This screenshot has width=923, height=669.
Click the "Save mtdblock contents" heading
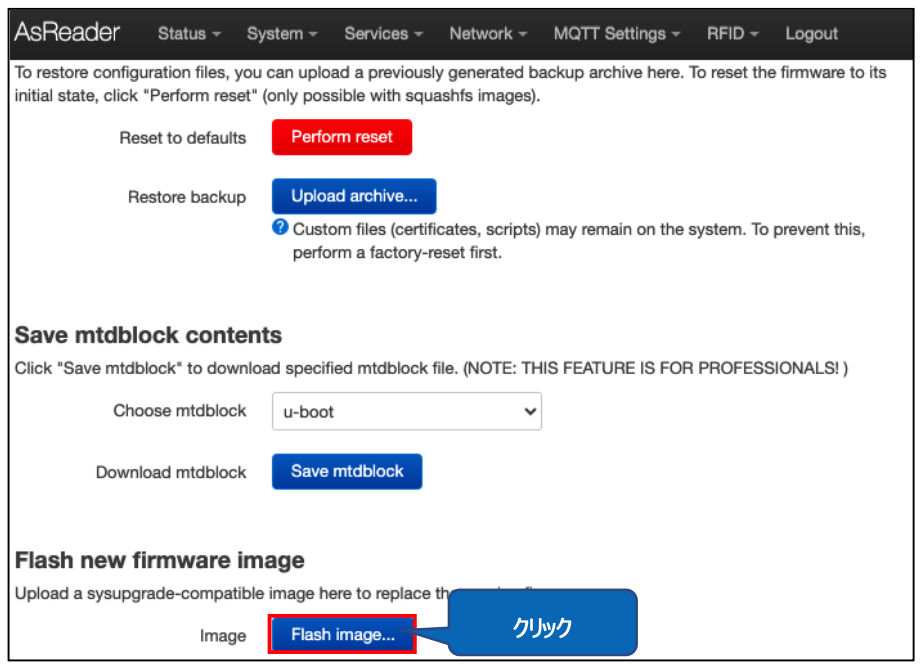click(x=148, y=335)
